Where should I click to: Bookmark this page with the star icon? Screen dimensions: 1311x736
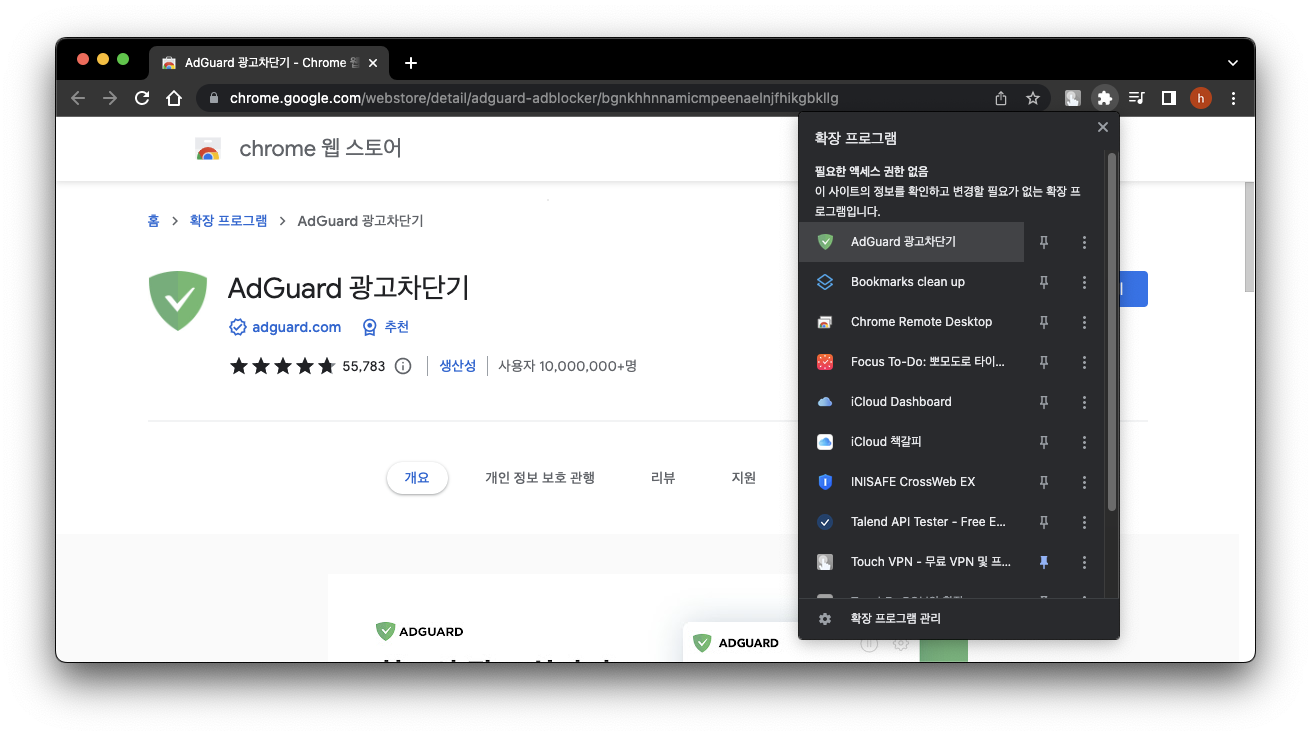[x=1033, y=98]
